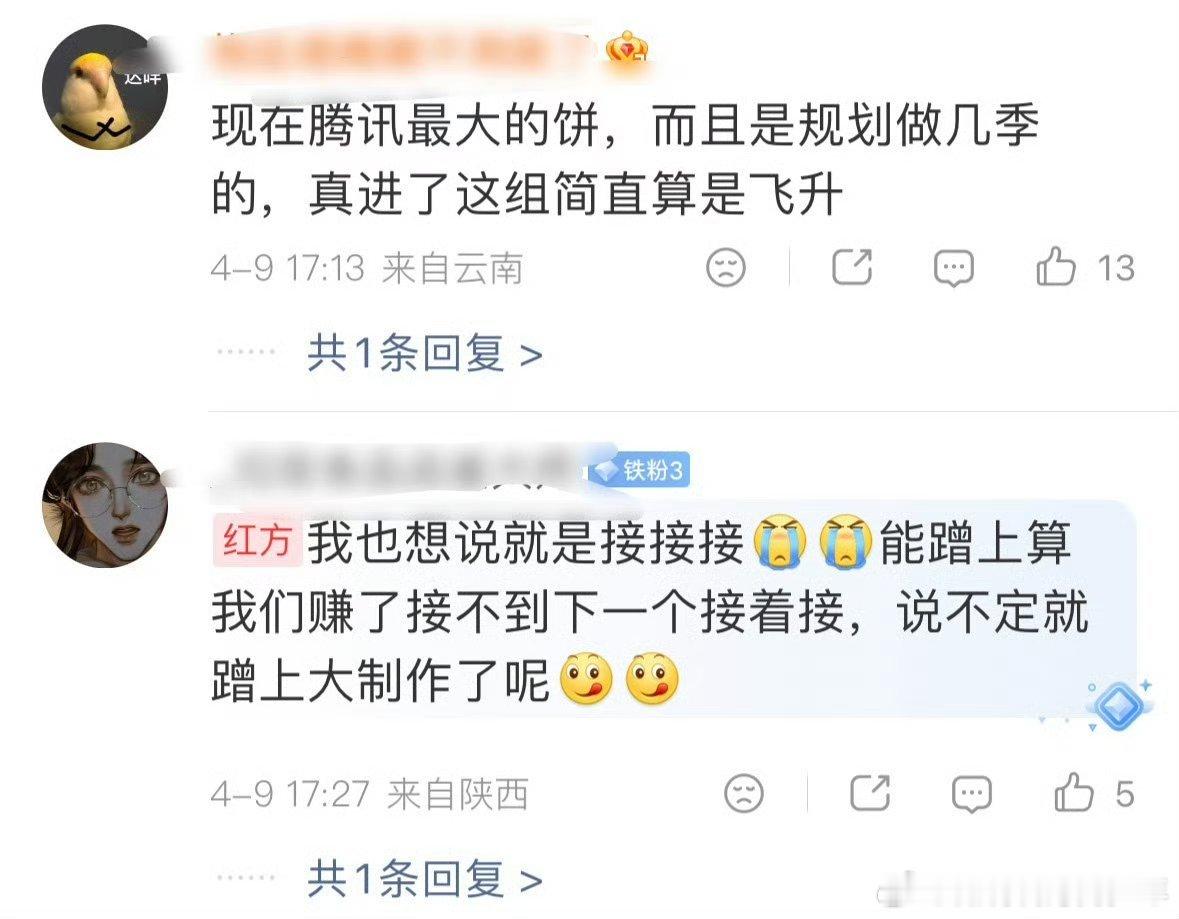The image size is (1179, 919).
Task: Tap the reply icon on Shaanxi comment
Action: pyautogui.click(x=971, y=794)
